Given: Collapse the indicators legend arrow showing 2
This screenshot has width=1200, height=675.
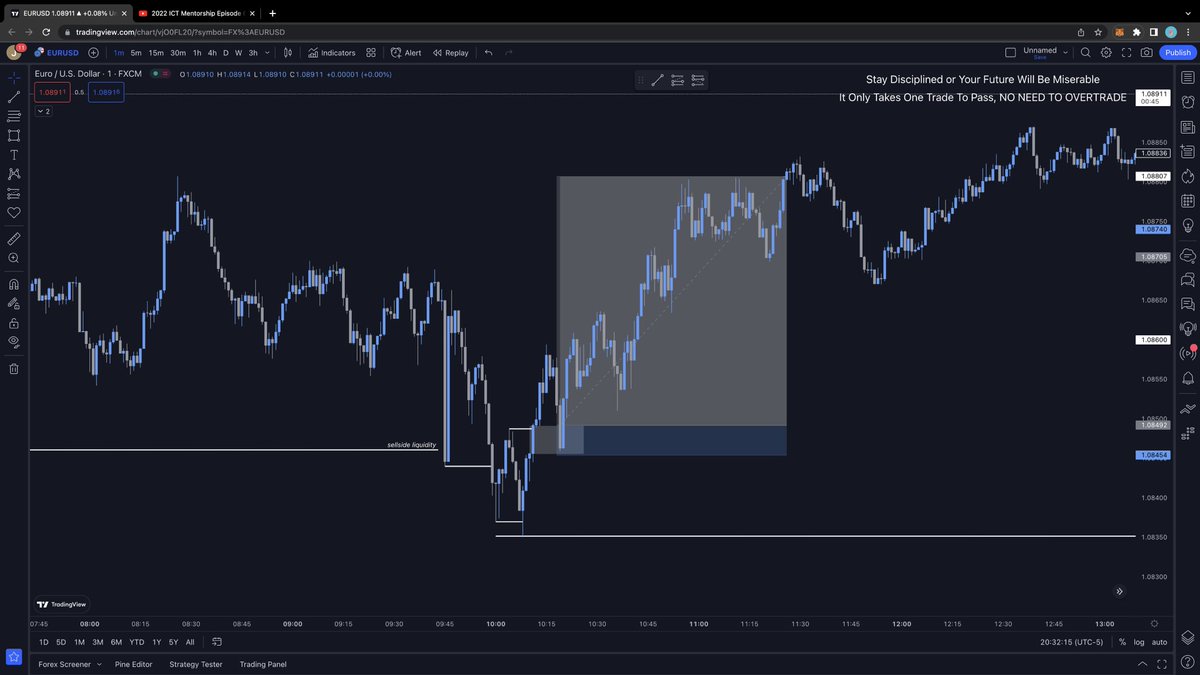Looking at the screenshot, I should click(x=43, y=111).
